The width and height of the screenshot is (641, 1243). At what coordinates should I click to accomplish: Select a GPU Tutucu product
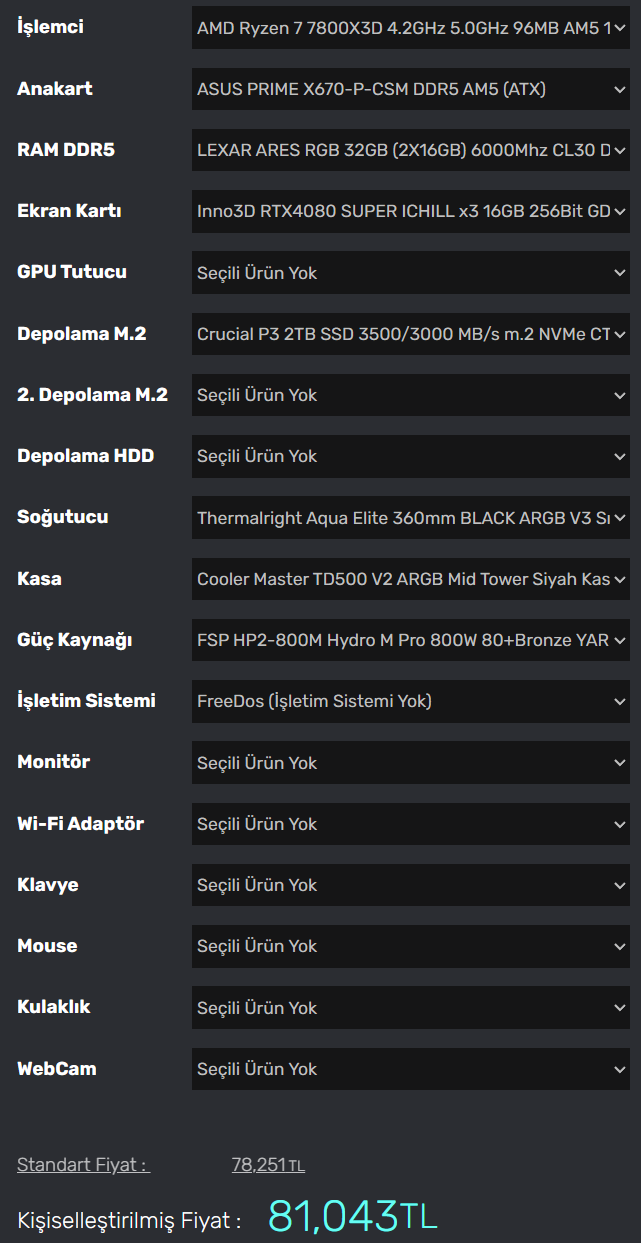[410, 272]
